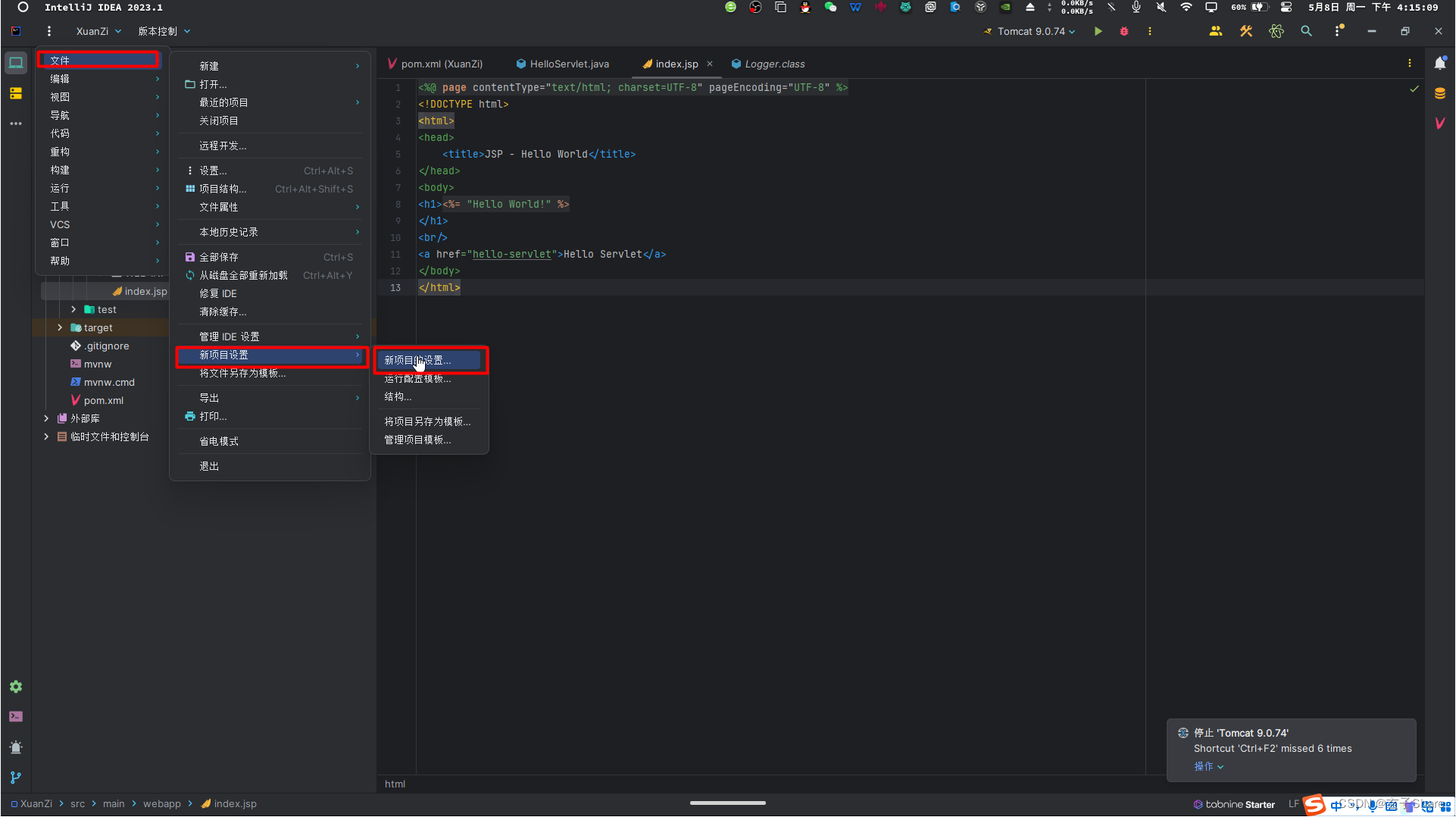
Task: Click webapp in breadcrumb bar
Action: pyautogui.click(x=162, y=804)
